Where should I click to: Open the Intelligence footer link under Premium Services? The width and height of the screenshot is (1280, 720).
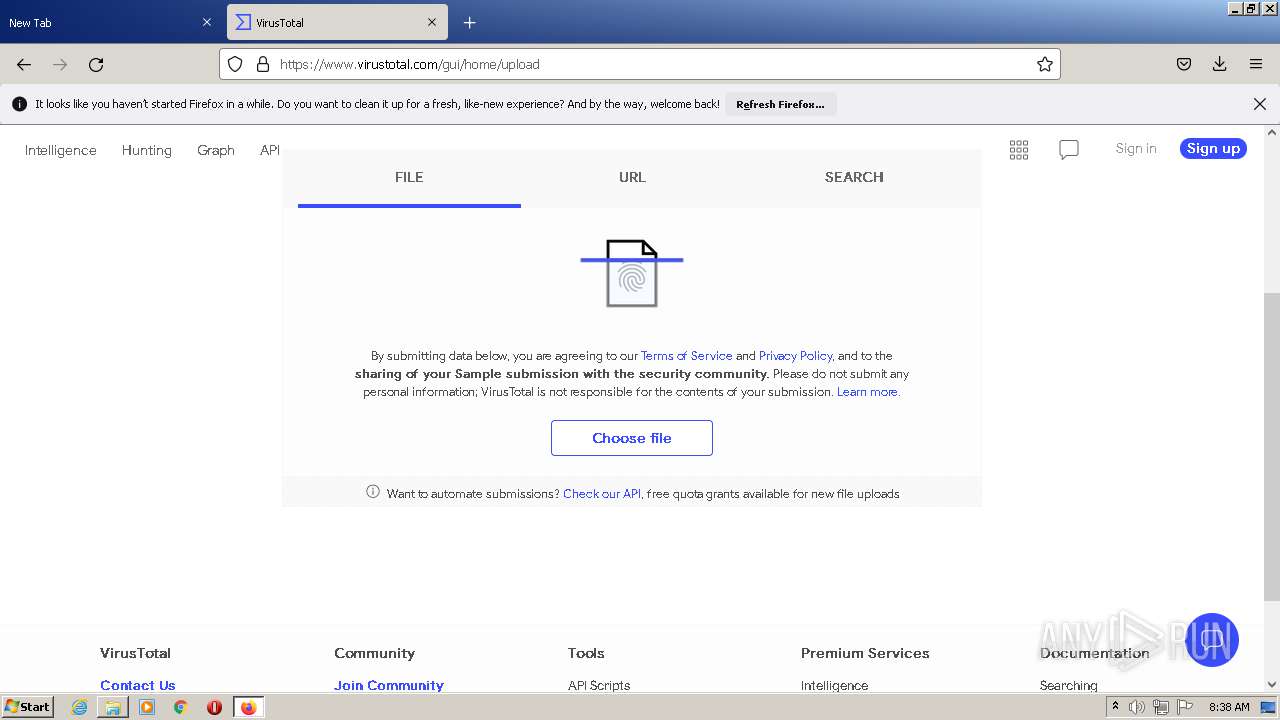coord(834,685)
